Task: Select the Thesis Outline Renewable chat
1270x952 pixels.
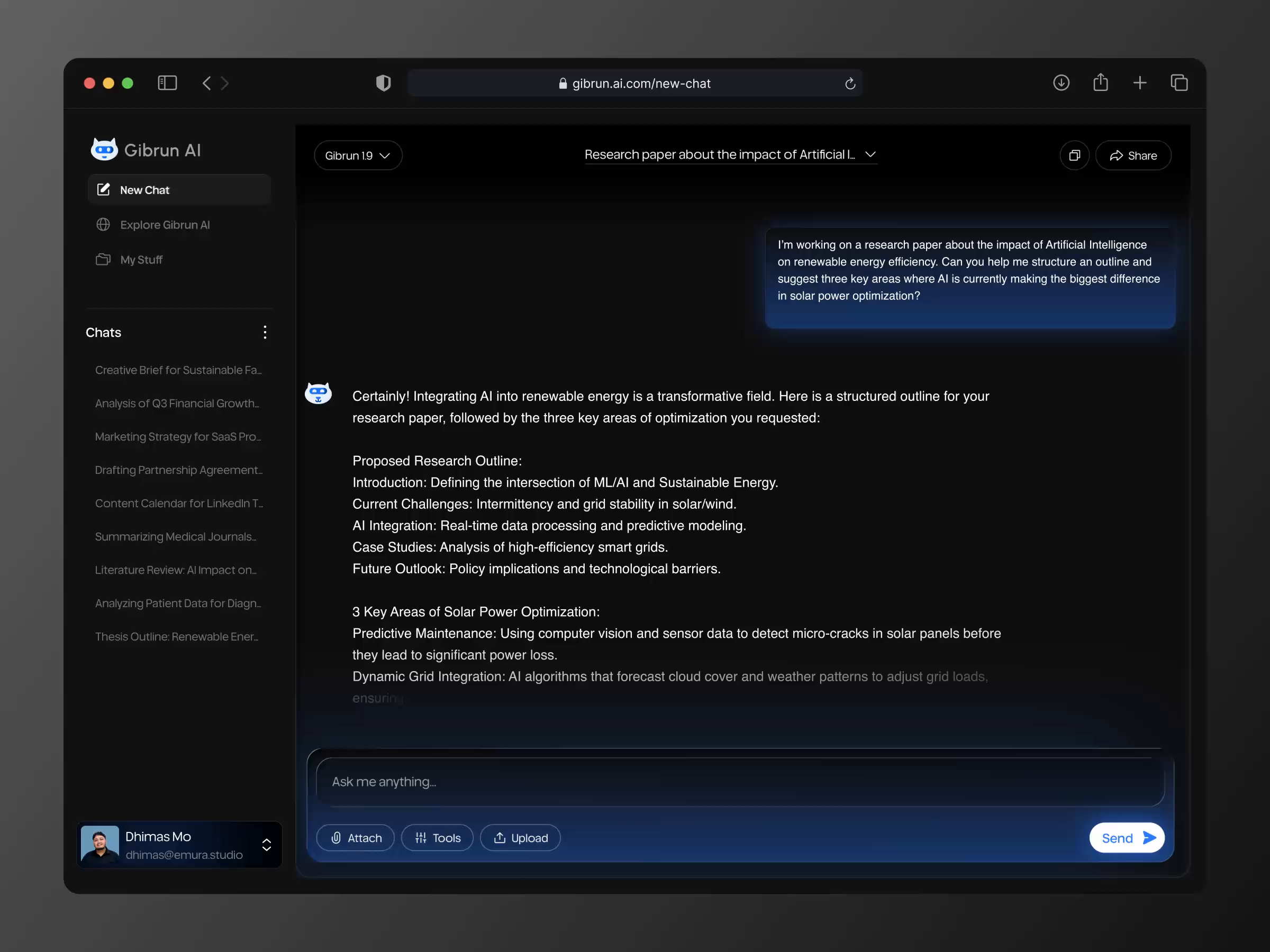Action: click(x=176, y=636)
